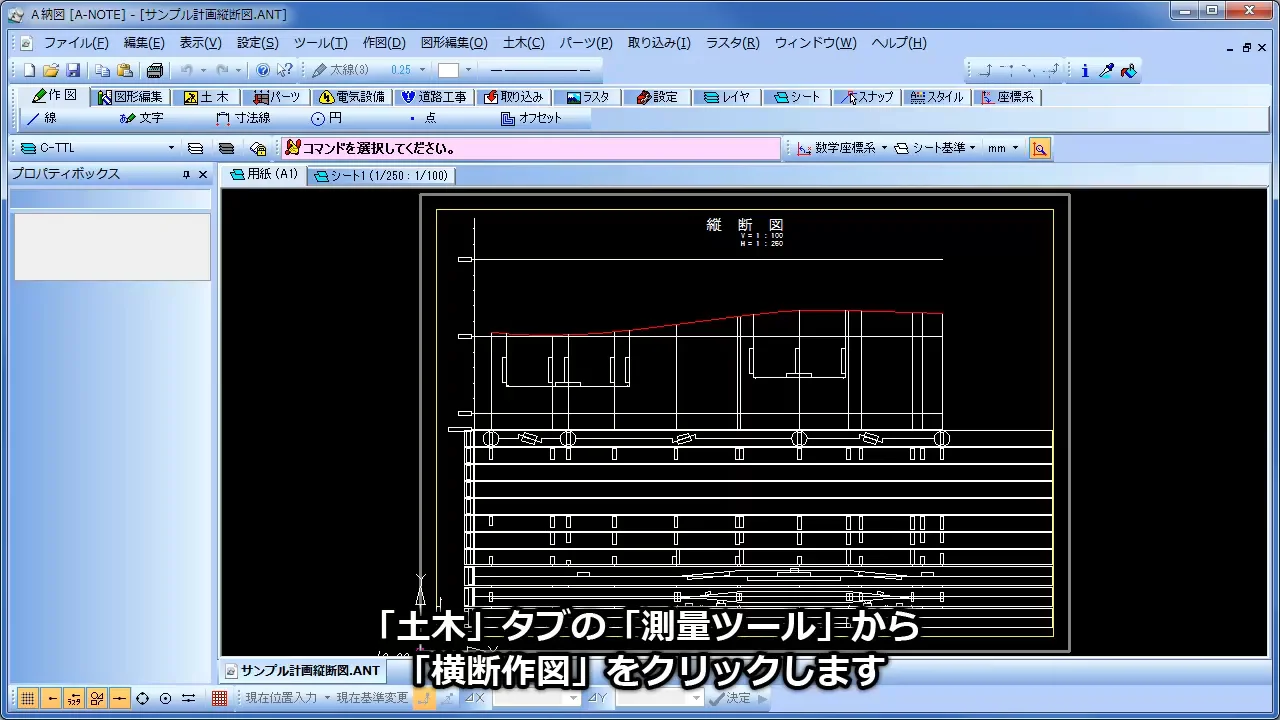1280x720 pixels.
Task: Copy selection using the copy icon
Action: point(102,70)
